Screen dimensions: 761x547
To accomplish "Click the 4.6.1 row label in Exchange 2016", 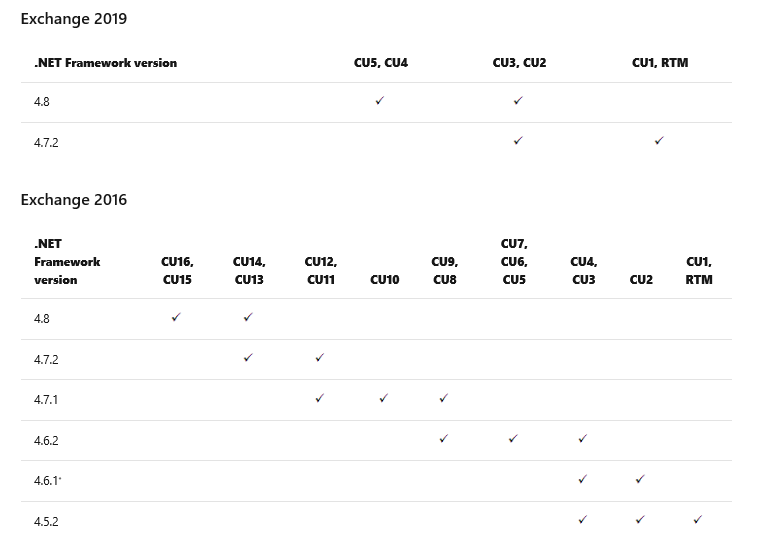I will (x=47, y=481).
